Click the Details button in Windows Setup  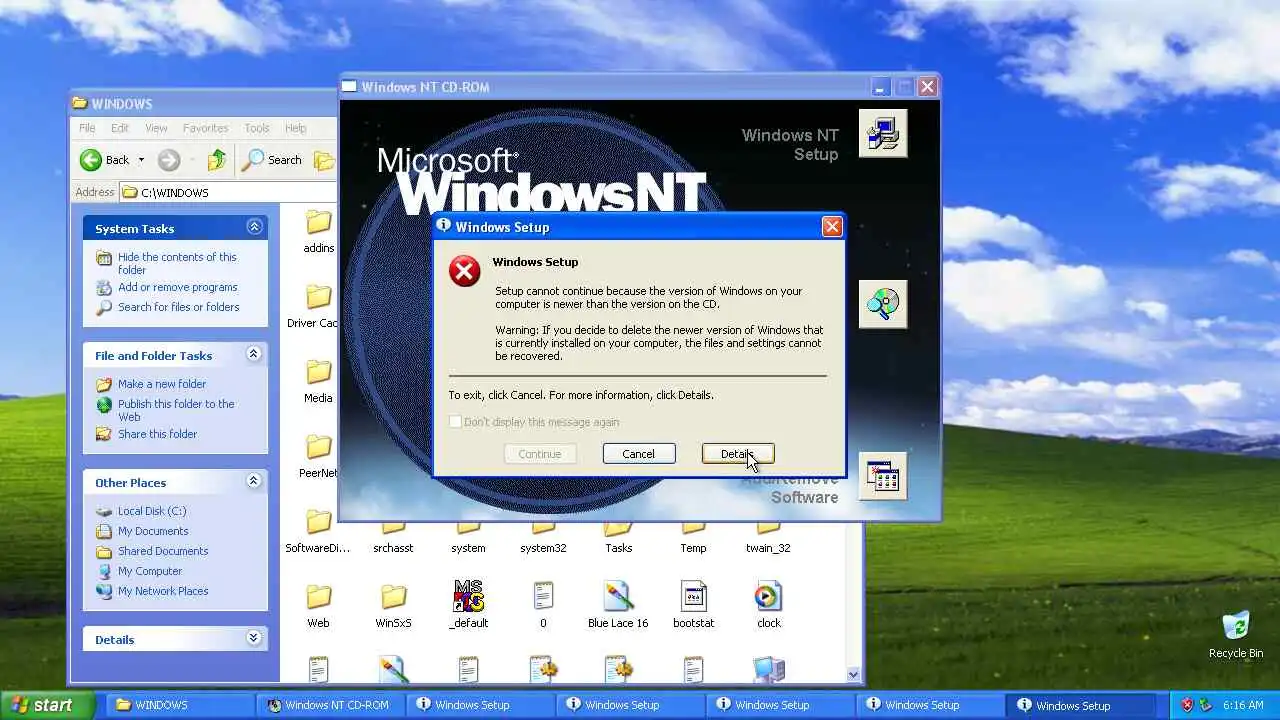(738, 454)
